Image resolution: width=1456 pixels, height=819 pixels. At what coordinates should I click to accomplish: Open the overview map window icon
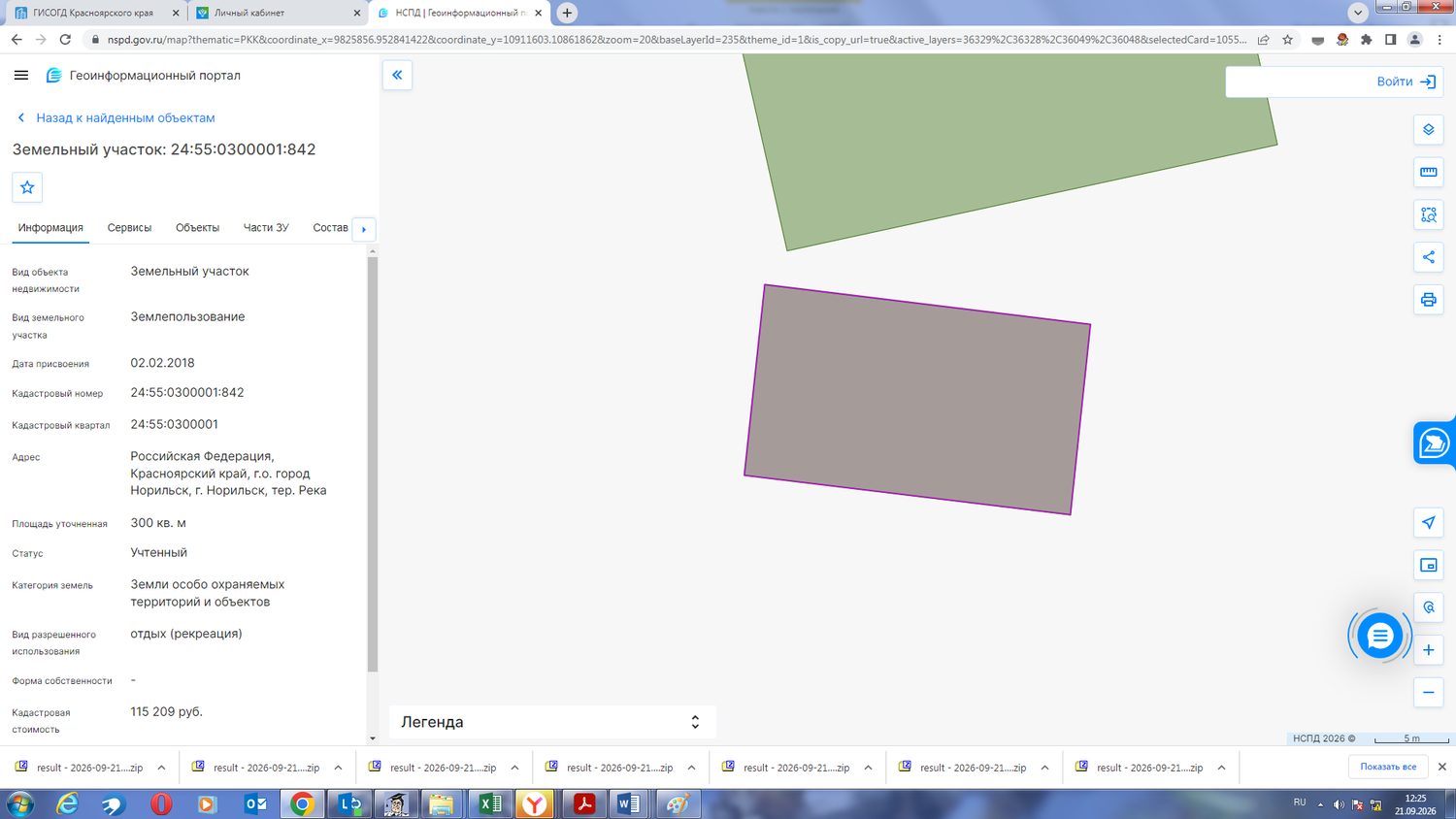pyautogui.click(x=1428, y=565)
